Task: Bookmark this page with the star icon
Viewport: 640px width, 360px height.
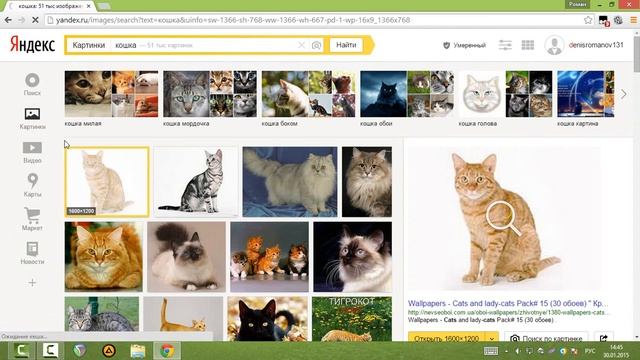Action: [588, 20]
